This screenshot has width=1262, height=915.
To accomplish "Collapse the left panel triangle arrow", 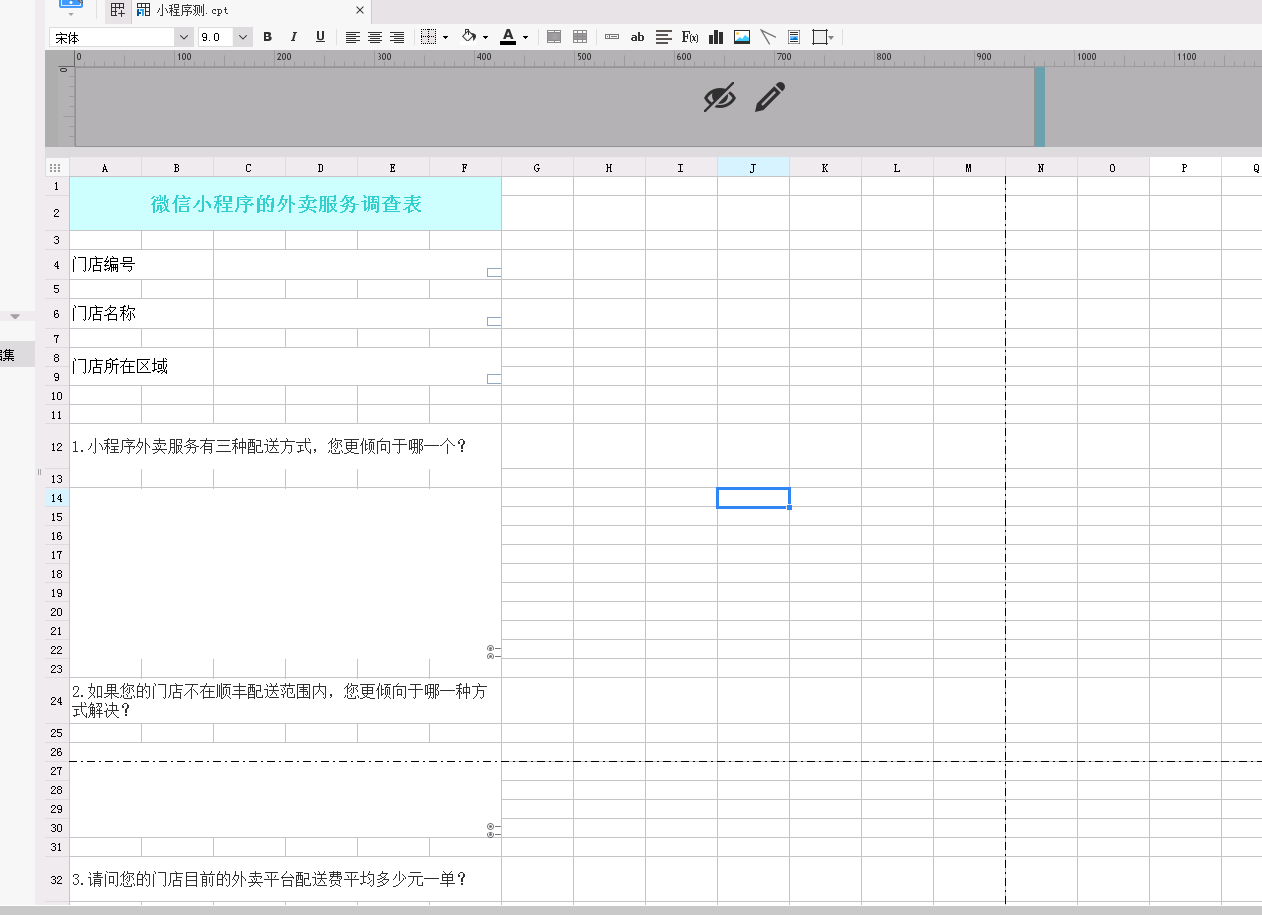I will (15, 316).
